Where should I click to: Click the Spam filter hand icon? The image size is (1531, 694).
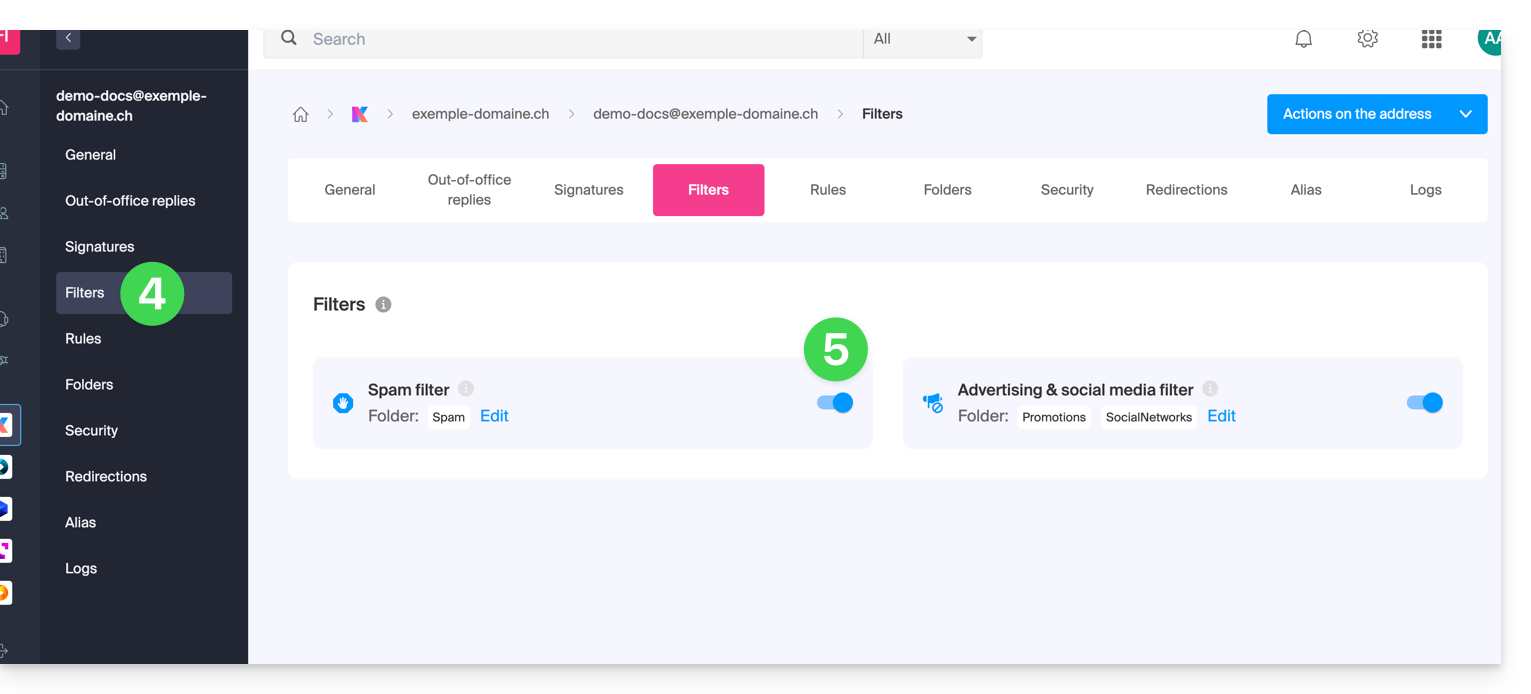click(343, 403)
